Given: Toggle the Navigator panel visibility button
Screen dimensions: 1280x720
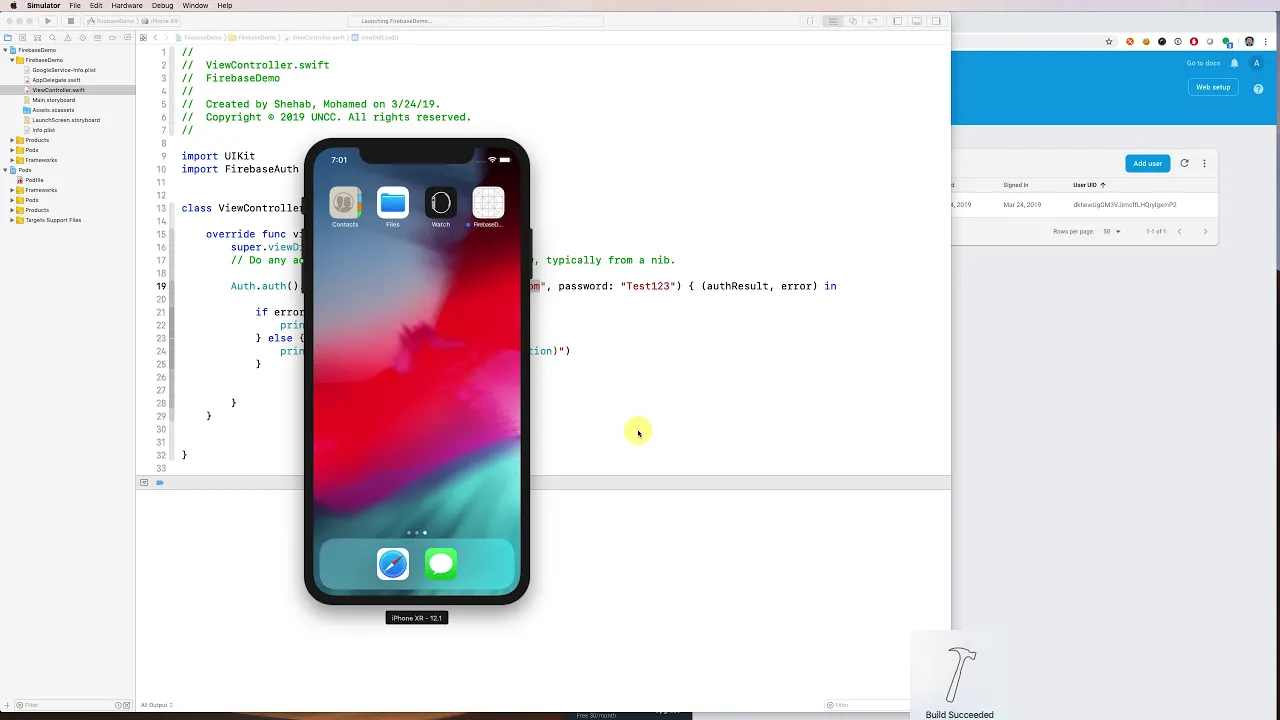Looking at the screenshot, I should point(897,21).
